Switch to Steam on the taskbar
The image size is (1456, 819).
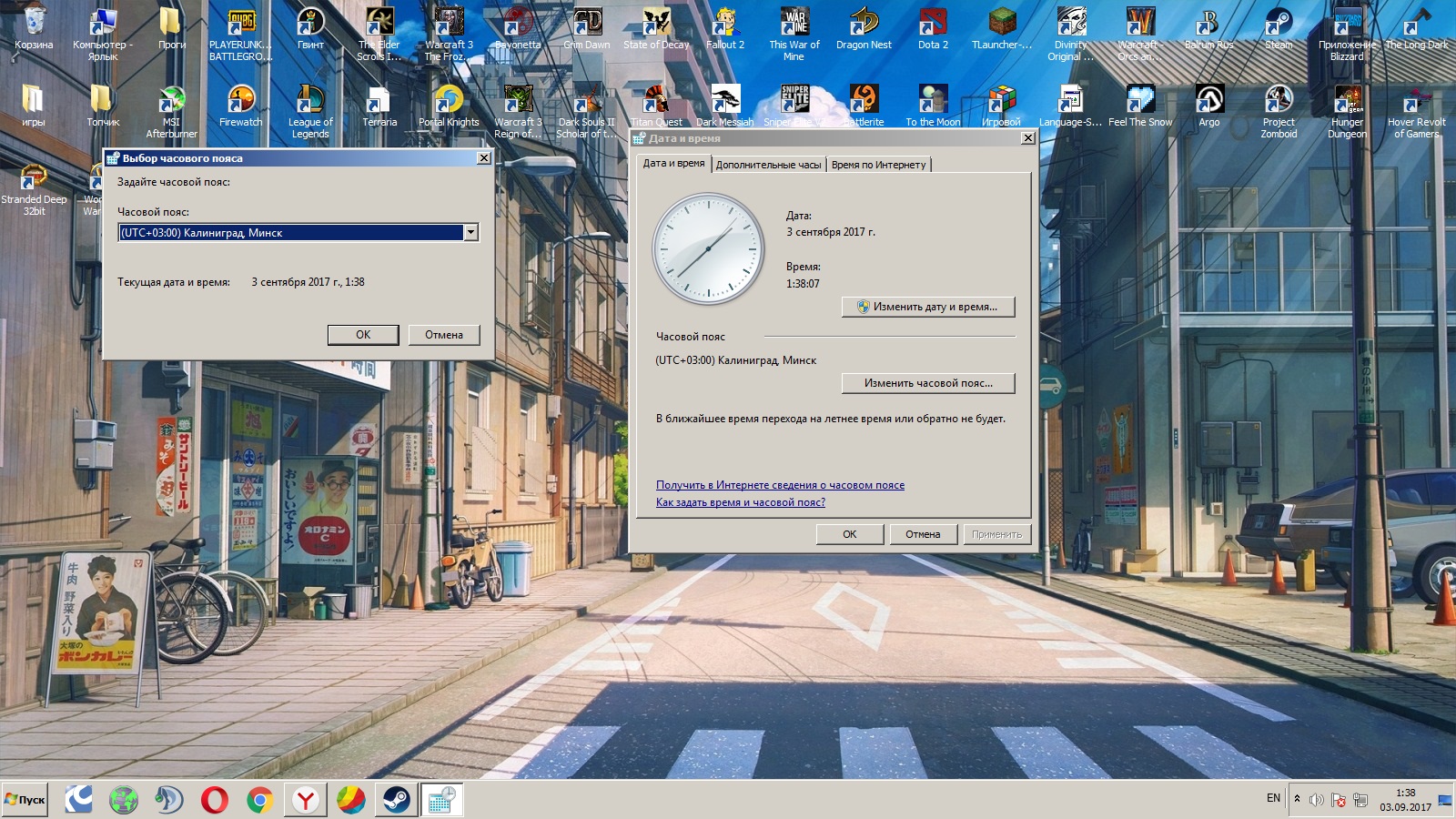tap(396, 800)
